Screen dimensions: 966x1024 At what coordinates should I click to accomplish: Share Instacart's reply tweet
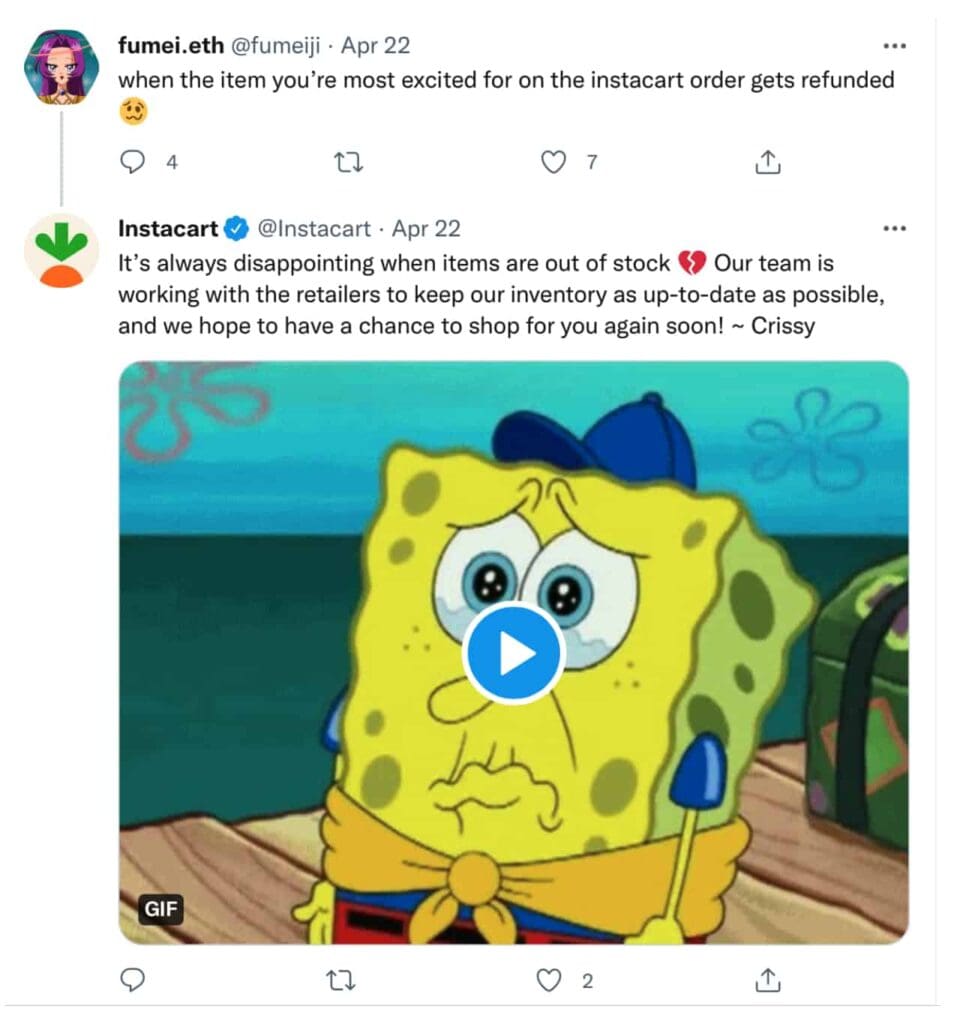[767, 981]
